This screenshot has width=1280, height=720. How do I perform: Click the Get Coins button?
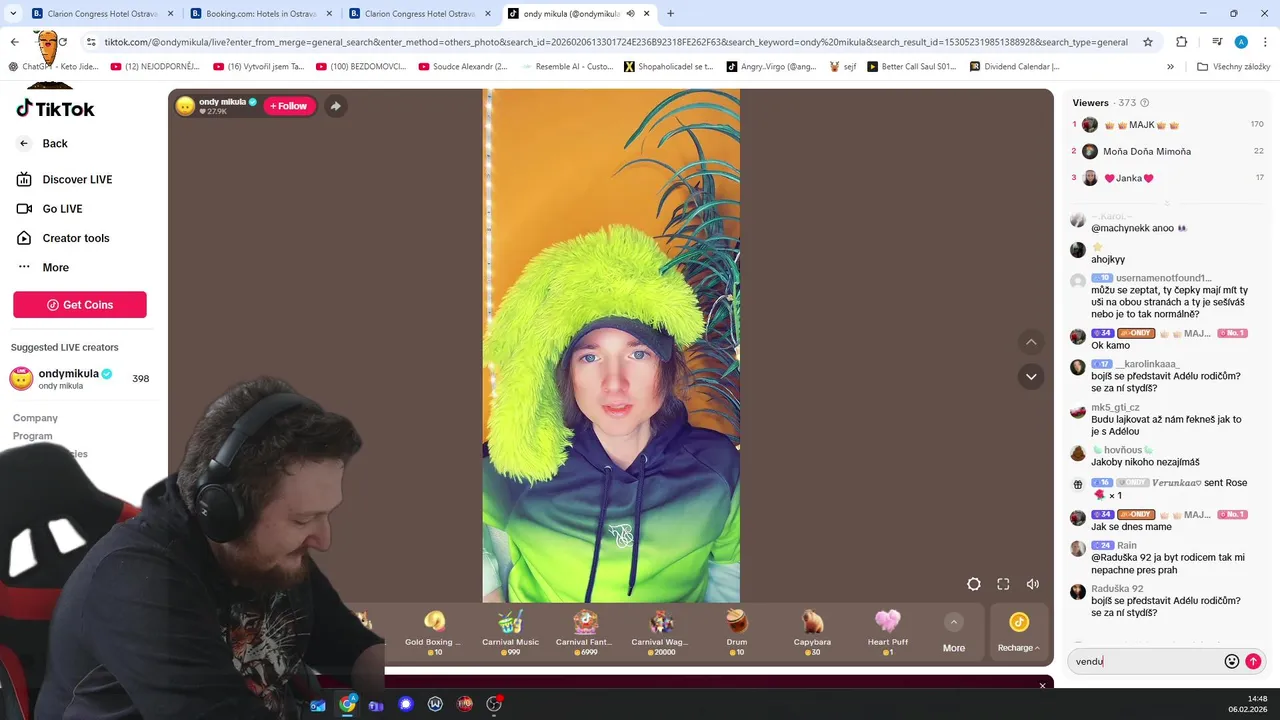(80, 305)
